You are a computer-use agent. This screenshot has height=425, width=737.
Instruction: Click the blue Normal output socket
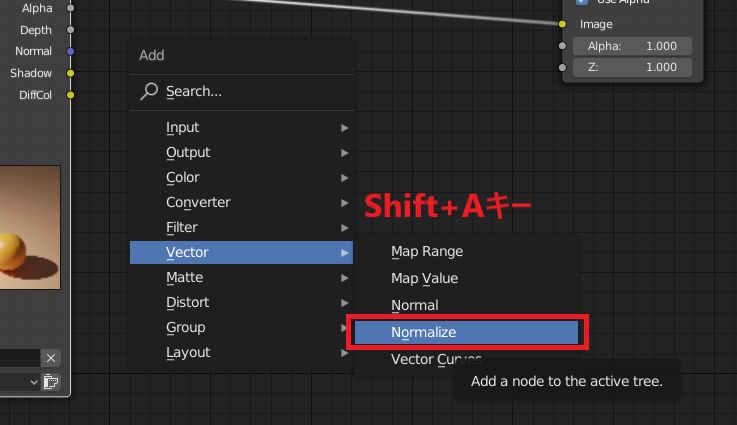click(x=71, y=51)
